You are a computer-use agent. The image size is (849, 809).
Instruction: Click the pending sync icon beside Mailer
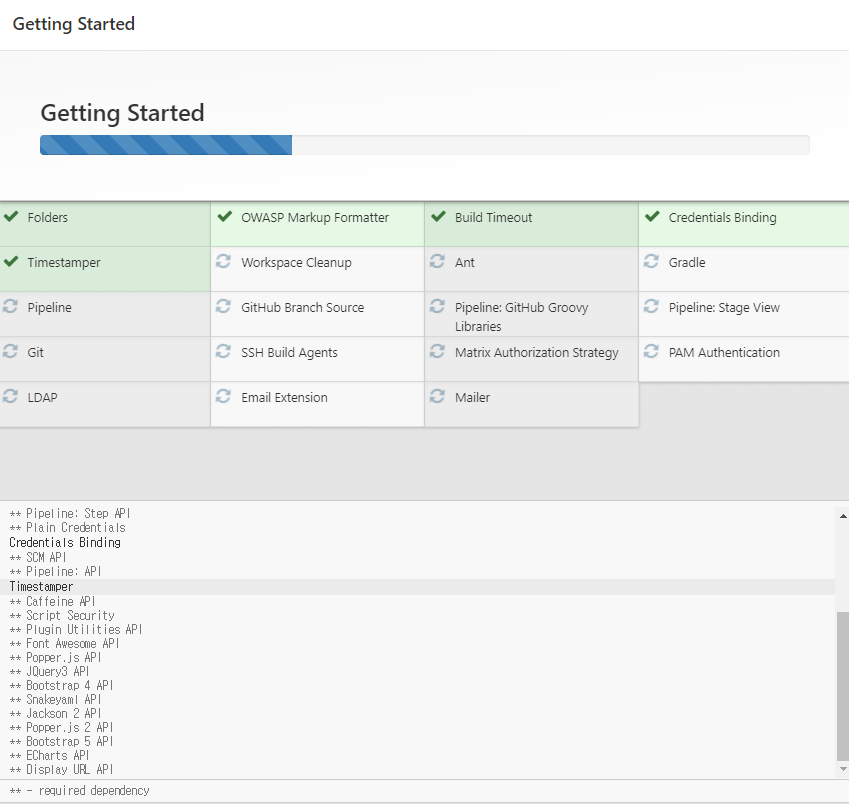[437, 396]
